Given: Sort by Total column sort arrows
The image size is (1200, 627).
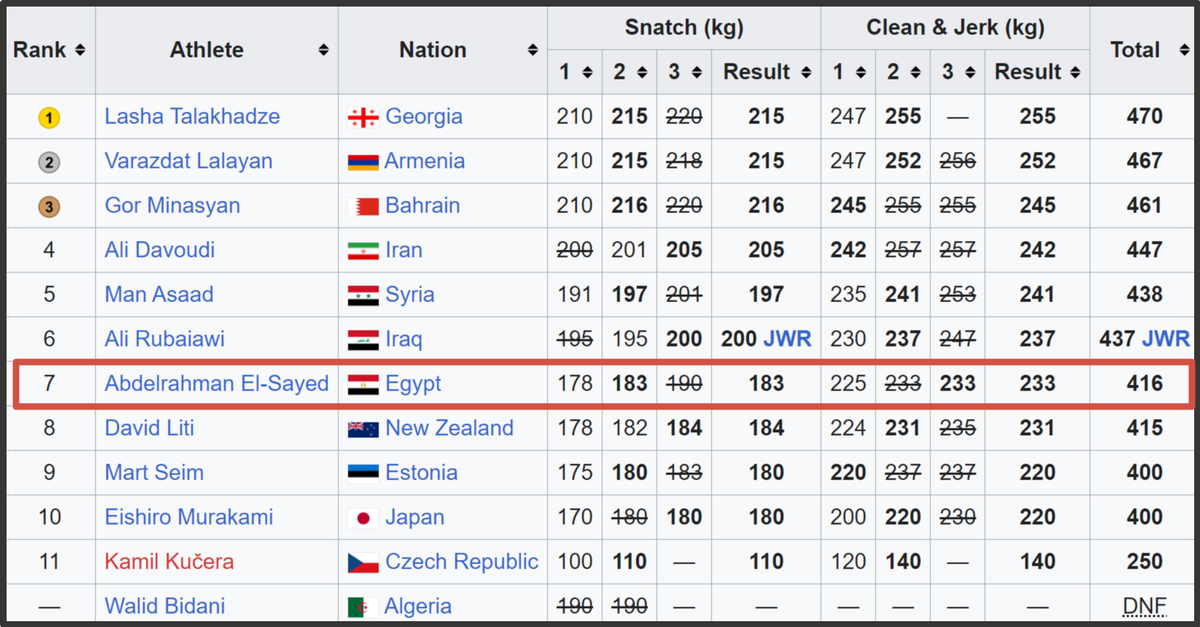Looking at the screenshot, I should coord(1183,50).
